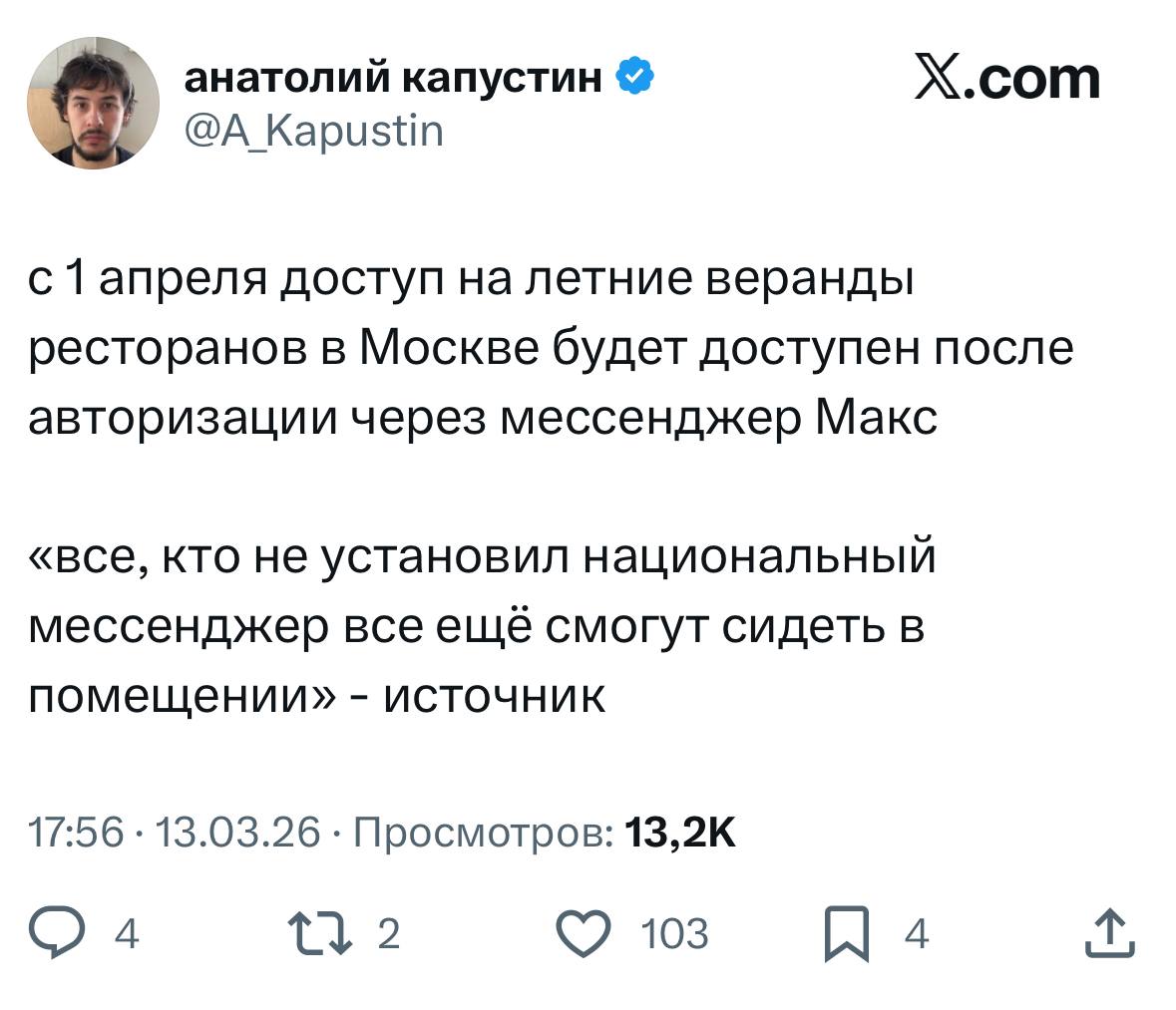
Task: Click the repost count 2
Action: [389, 934]
